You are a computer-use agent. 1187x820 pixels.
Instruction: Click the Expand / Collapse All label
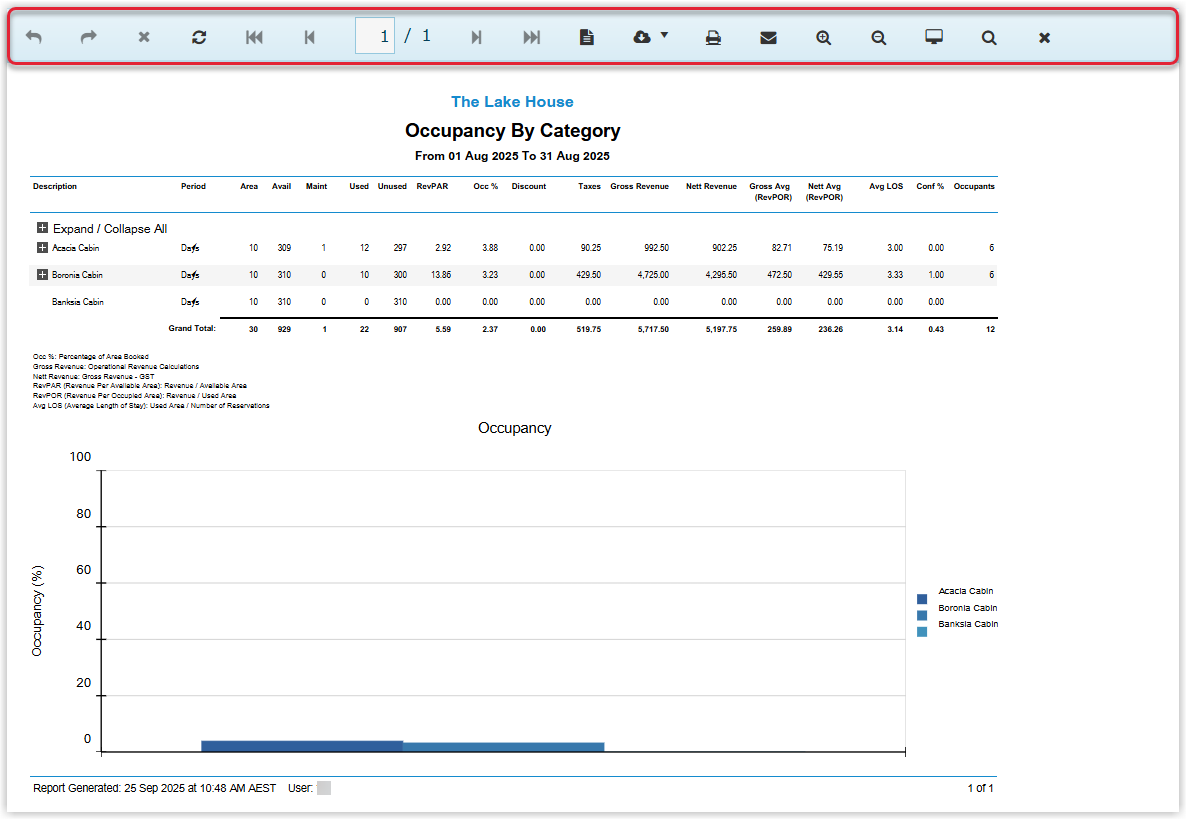point(110,229)
